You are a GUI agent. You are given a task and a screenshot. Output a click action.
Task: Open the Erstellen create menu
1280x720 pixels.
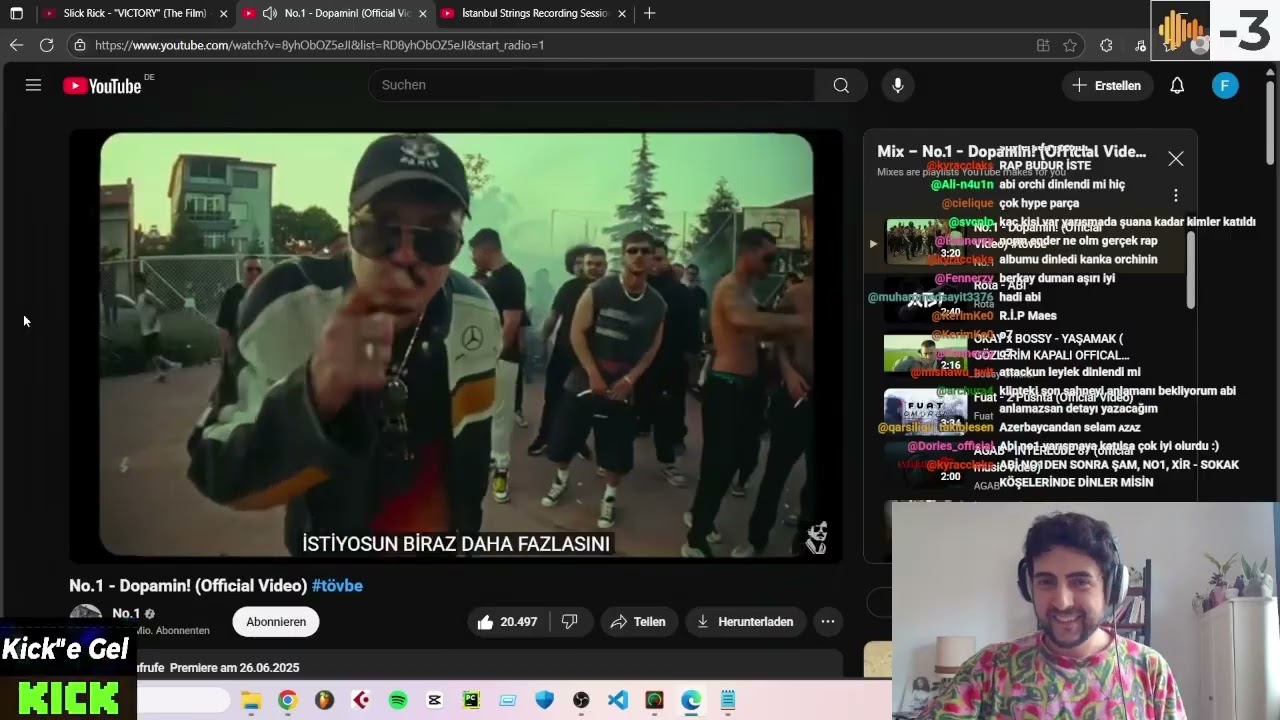coord(1106,86)
